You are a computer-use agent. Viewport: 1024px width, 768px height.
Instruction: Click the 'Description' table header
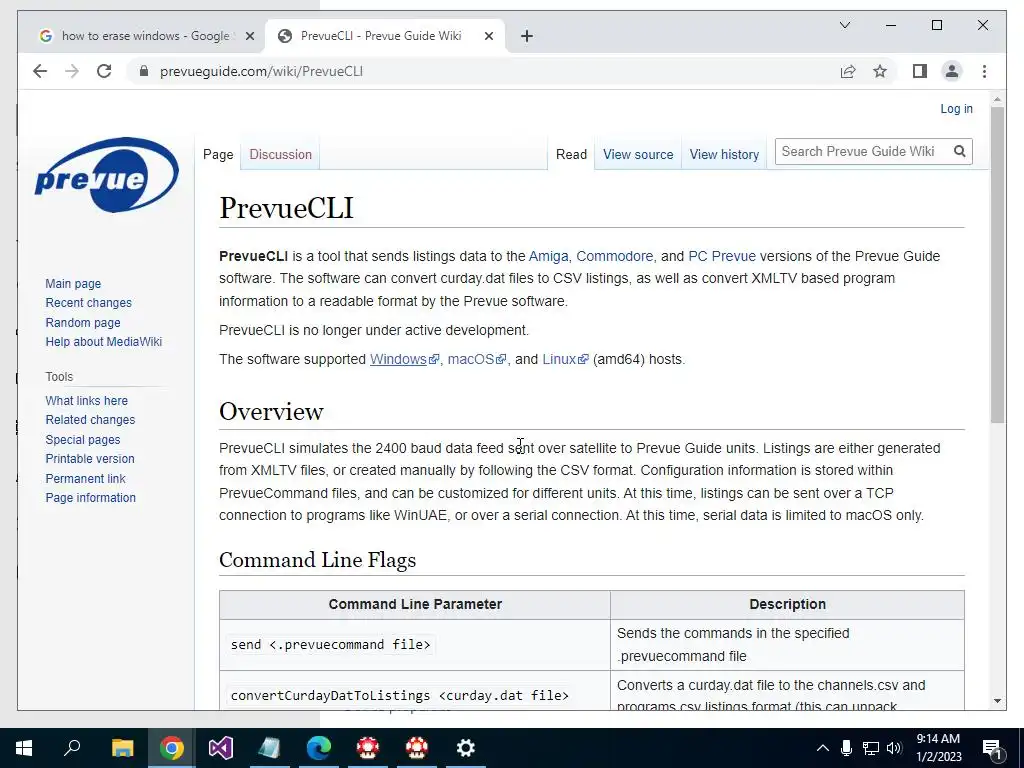pyautogui.click(x=788, y=605)
